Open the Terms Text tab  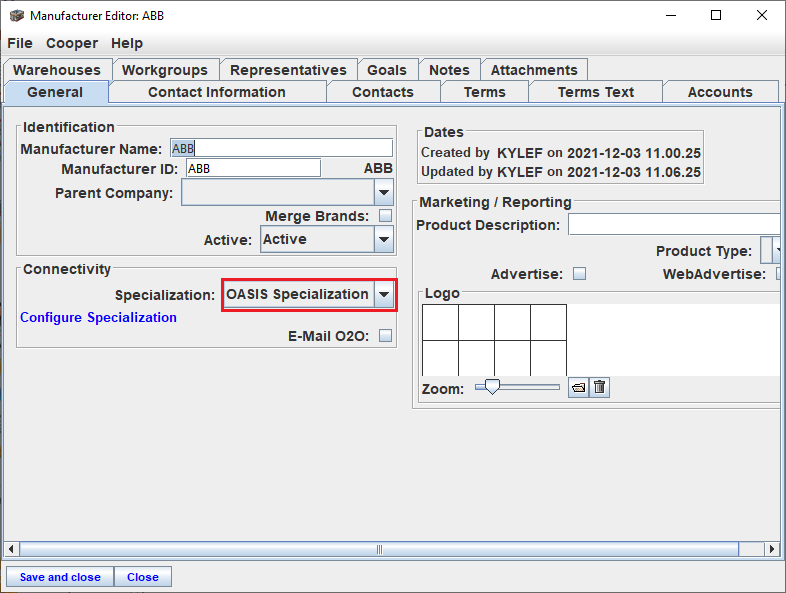[x=596, y=92]
